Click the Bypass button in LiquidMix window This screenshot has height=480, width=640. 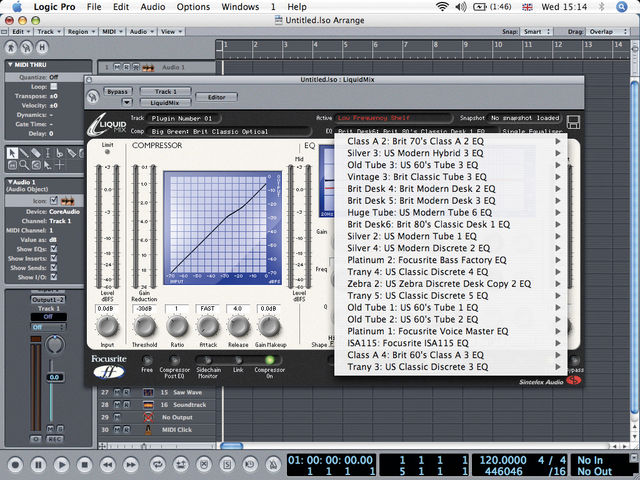click(118, 91)
